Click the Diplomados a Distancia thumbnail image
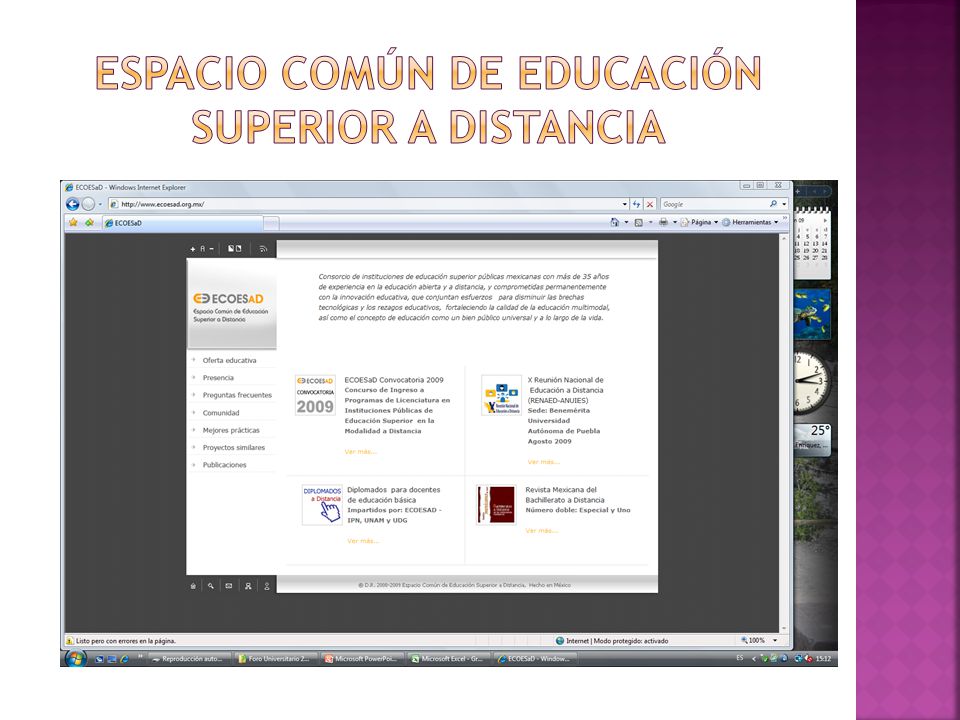 click(x=322, y=505)
